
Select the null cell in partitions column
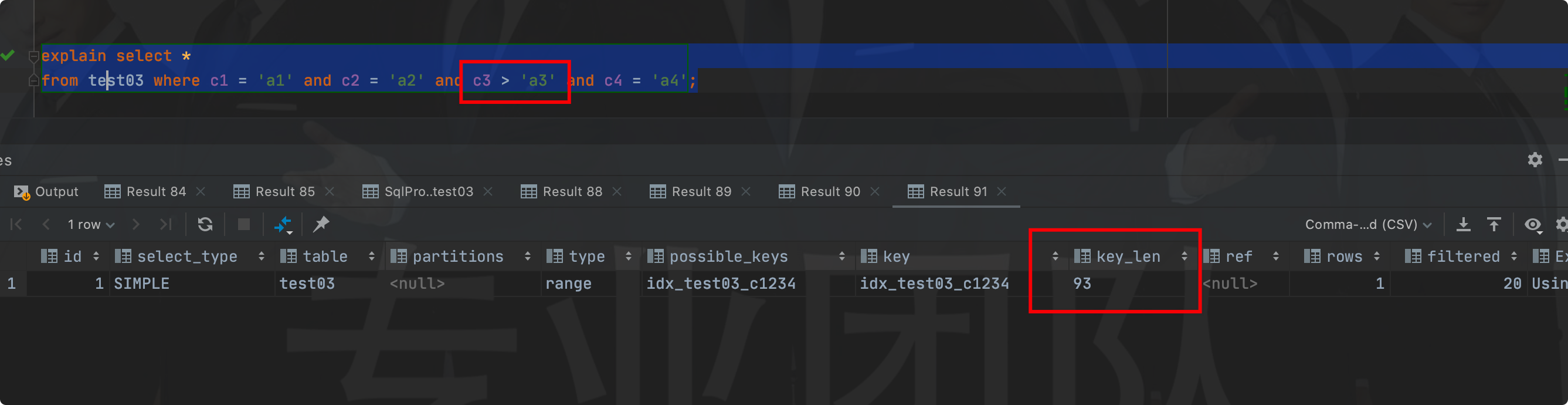(x=462, y=284)
